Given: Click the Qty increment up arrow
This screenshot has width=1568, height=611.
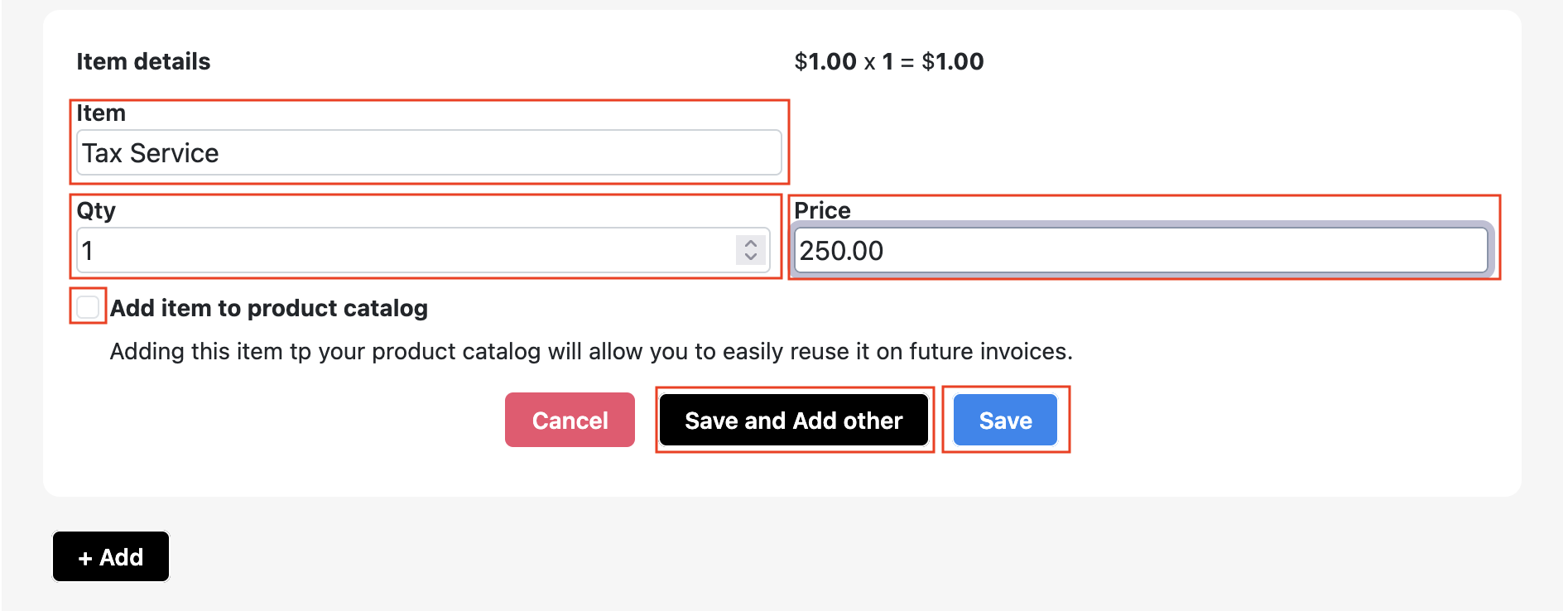Looking at the screenshot, I should pos(751,243).
